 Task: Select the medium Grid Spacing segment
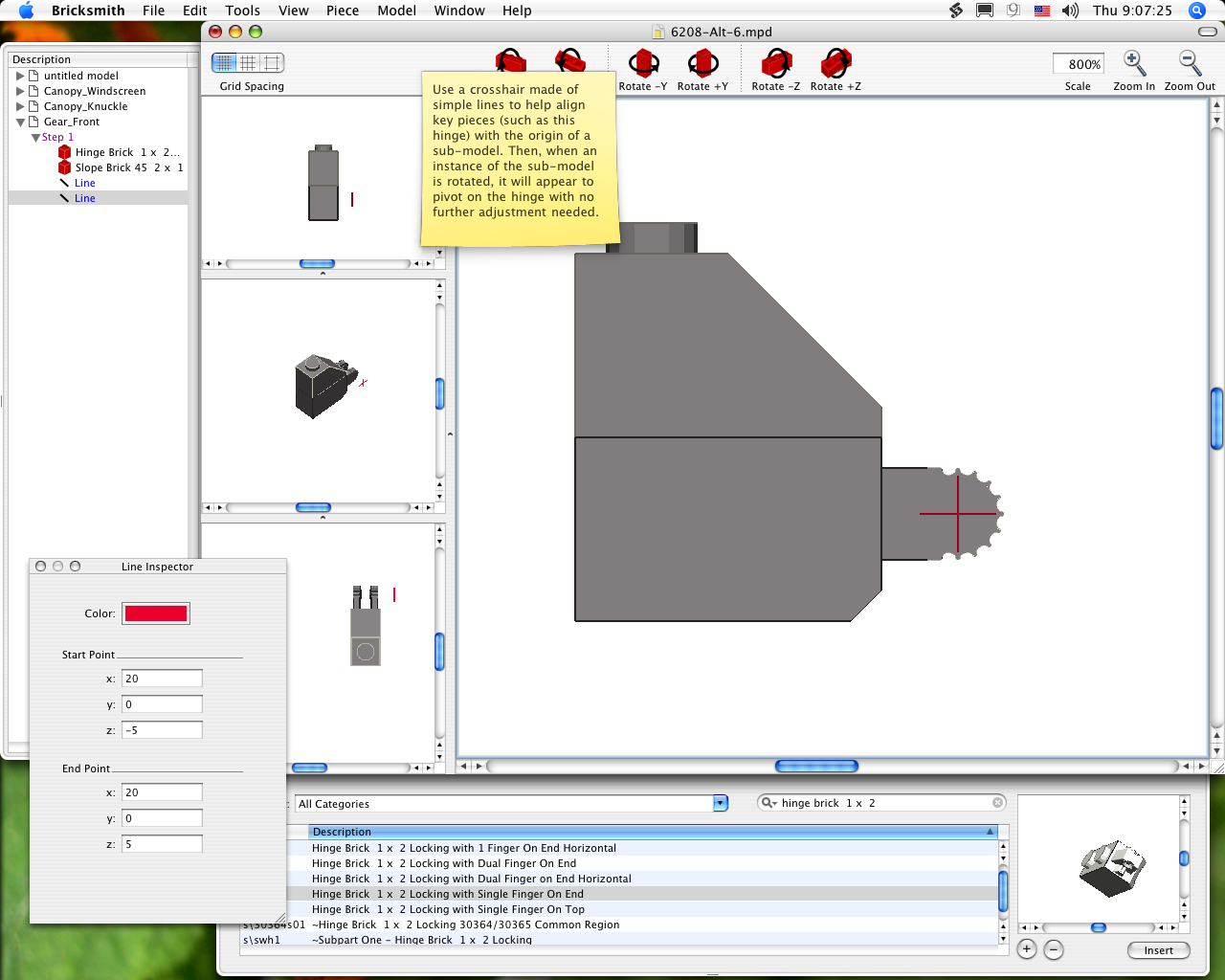(x=248, y=63)
